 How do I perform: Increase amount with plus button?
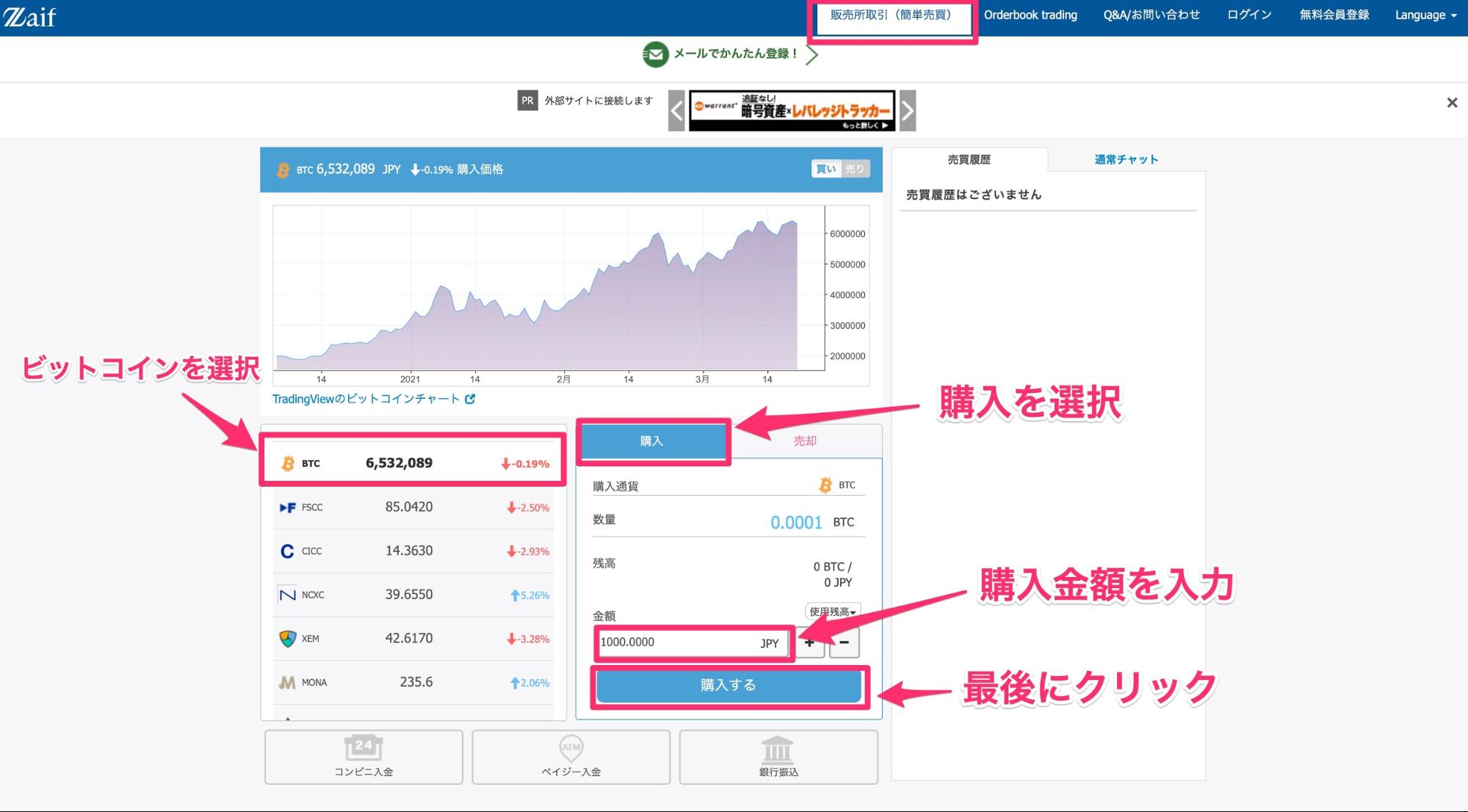pos(809,643)
